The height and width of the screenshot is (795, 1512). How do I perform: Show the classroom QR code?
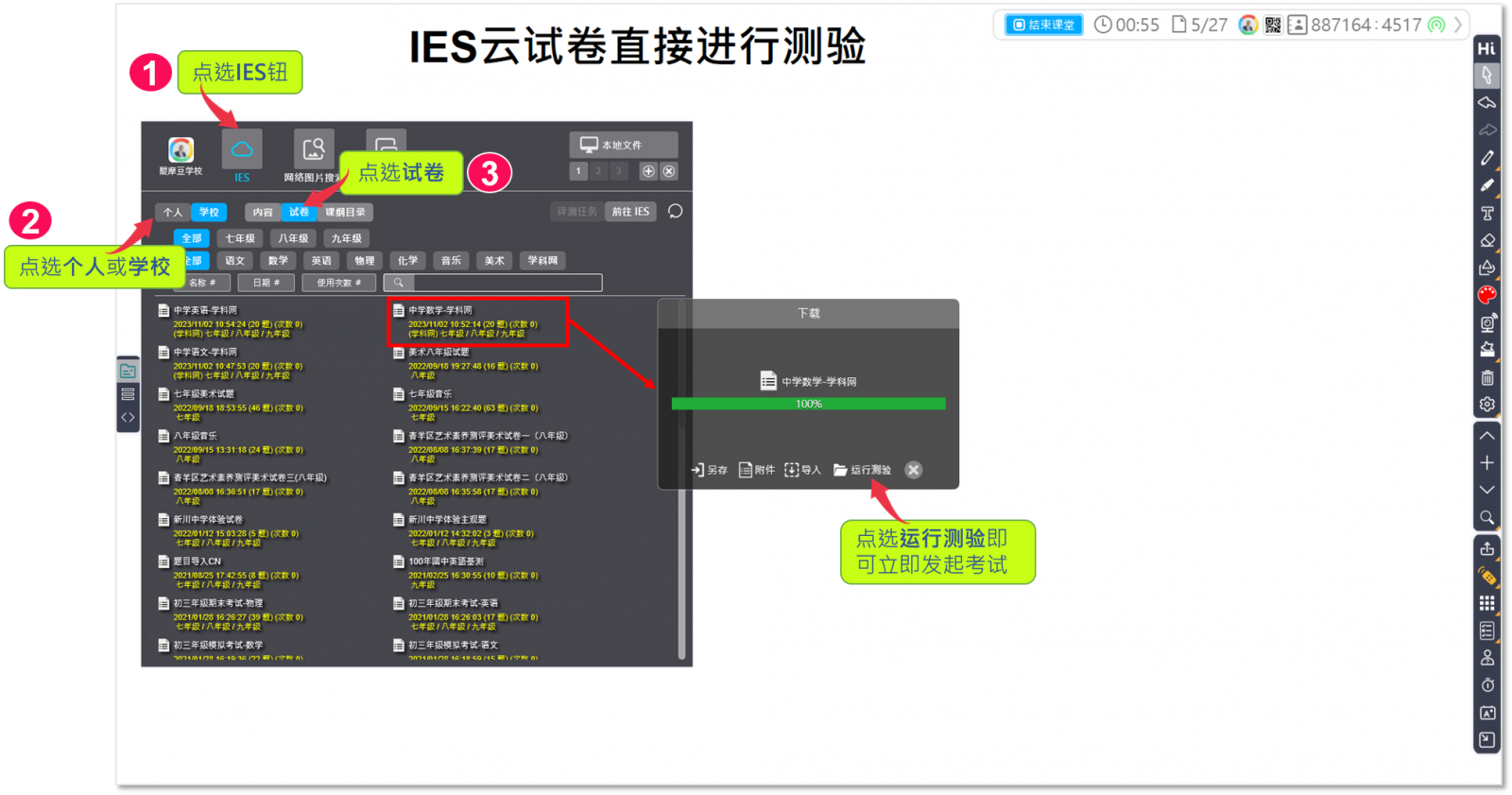click(x=1273, y=25)
